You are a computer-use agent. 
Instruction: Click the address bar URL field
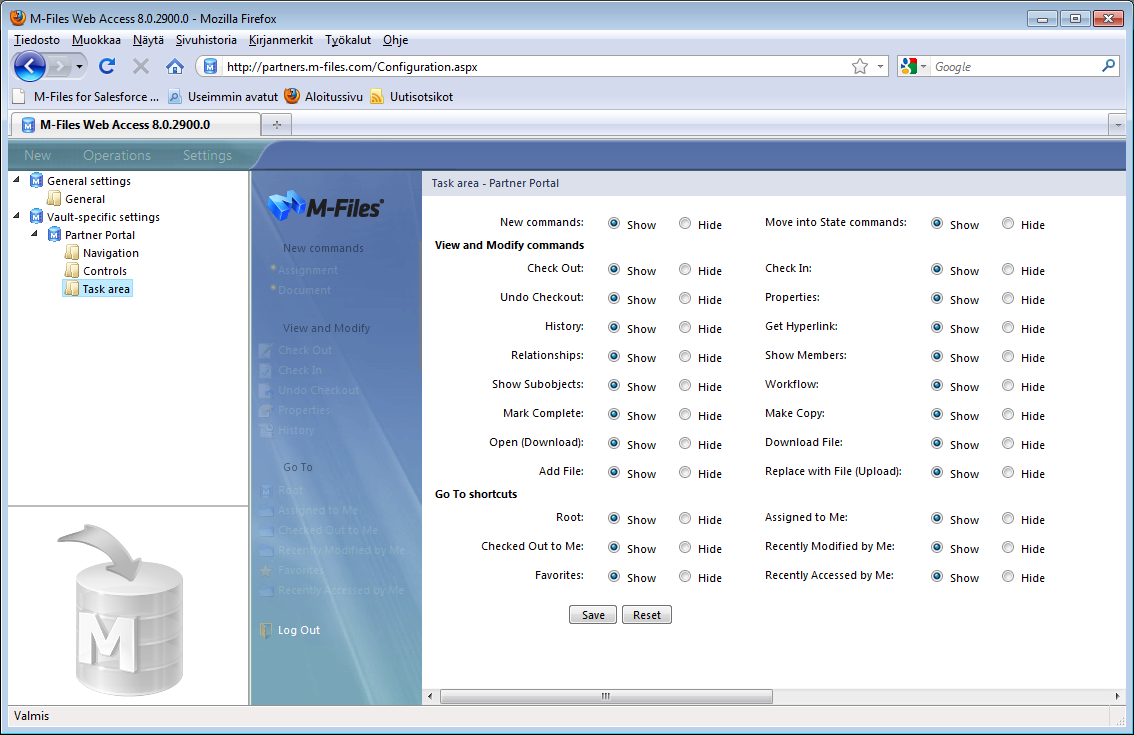click(535, 67)
